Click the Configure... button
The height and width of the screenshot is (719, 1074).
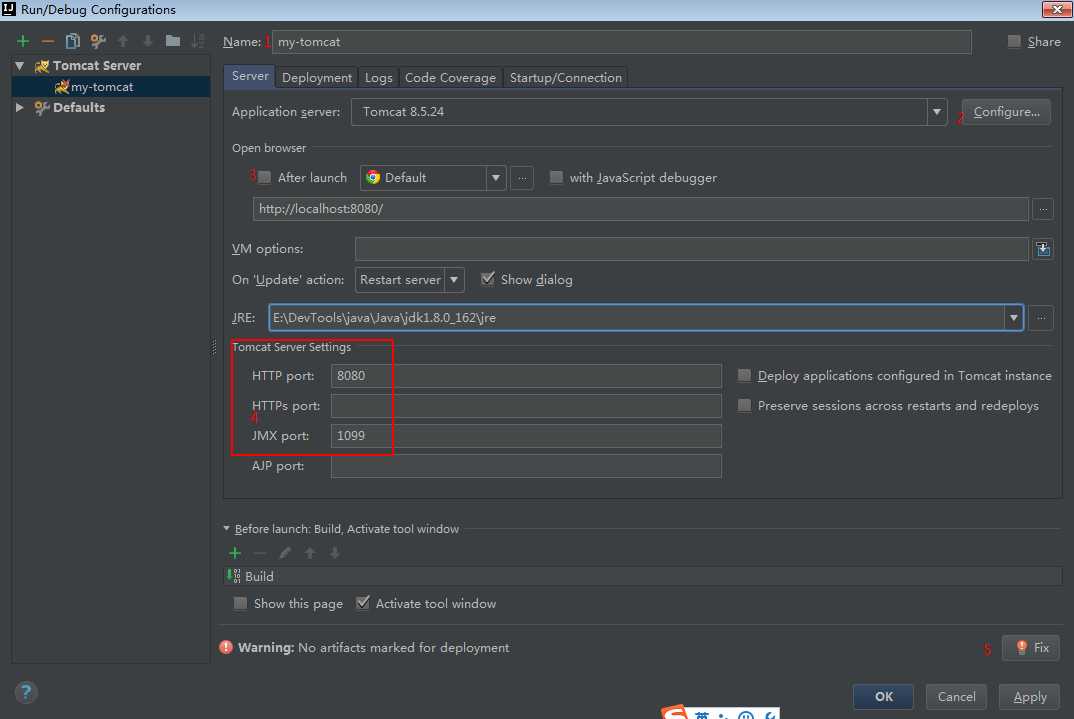[x=1006, y=112]
